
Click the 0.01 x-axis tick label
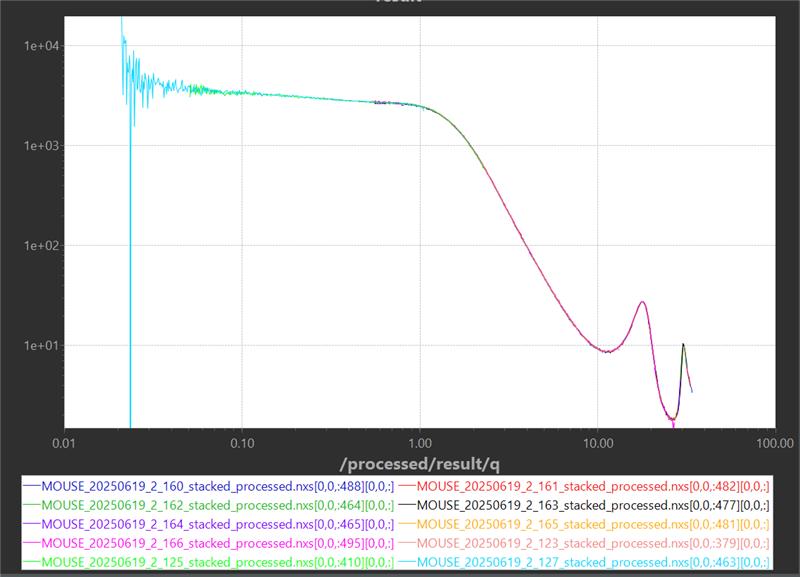(64, 441)
